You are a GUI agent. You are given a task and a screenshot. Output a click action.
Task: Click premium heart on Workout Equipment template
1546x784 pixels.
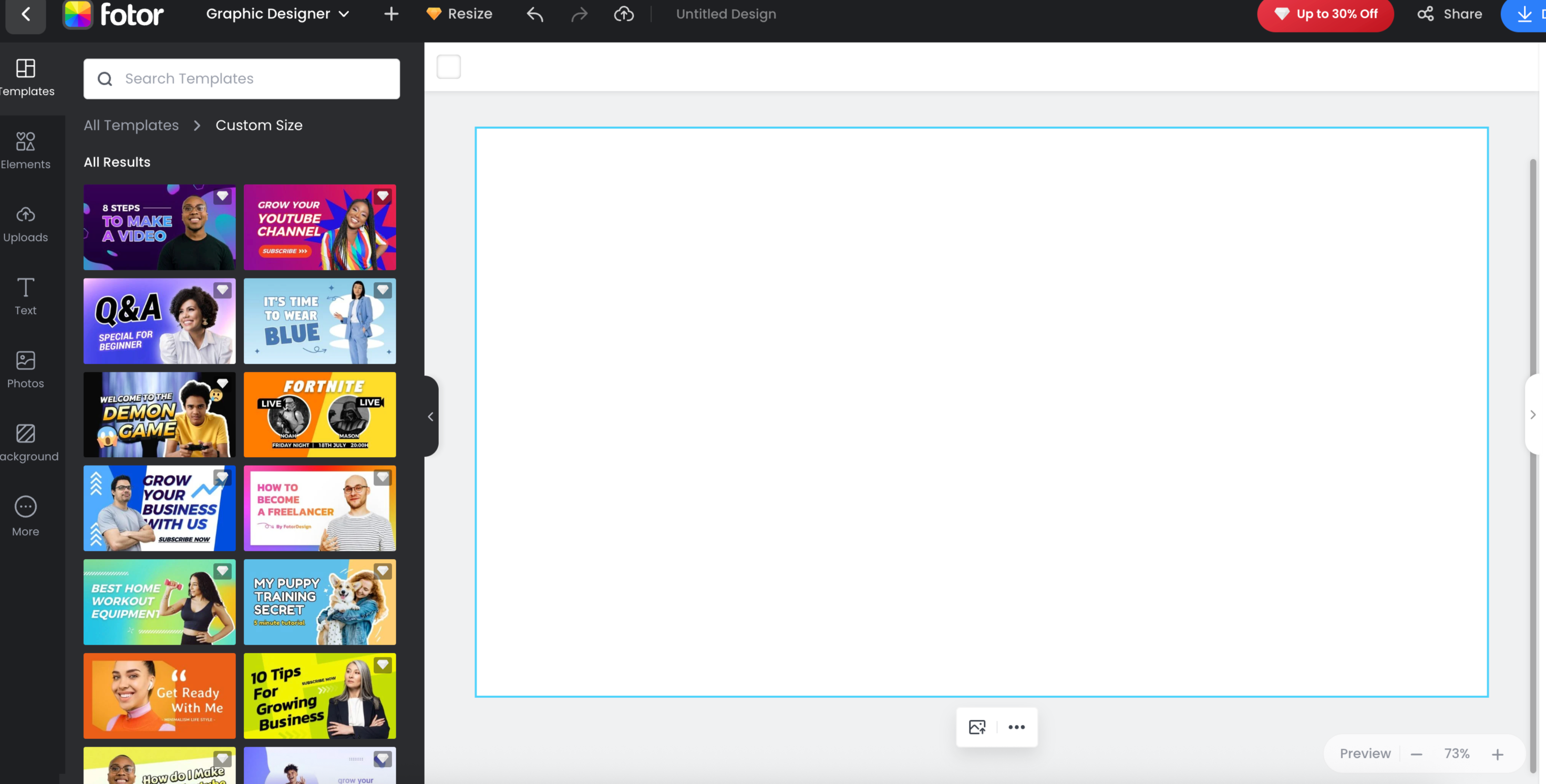click(223, 571)
